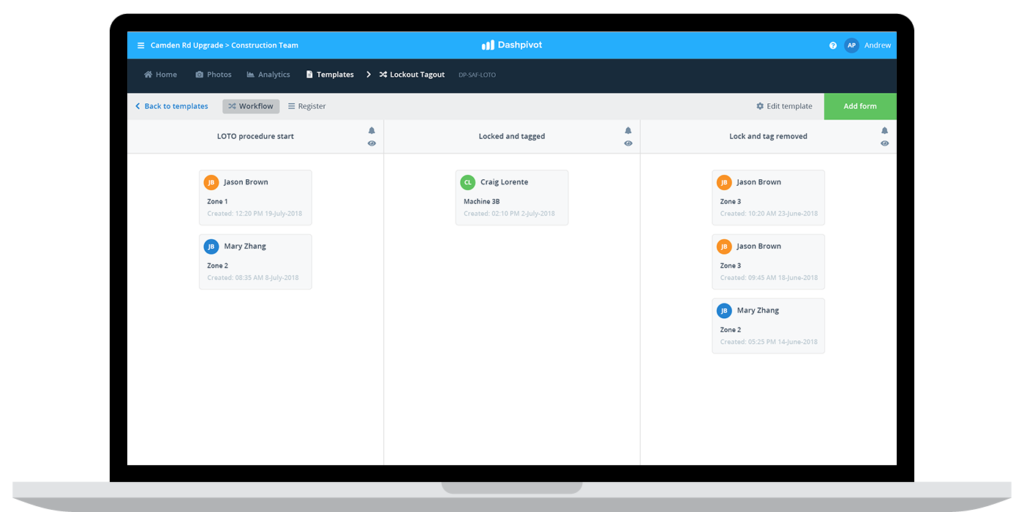Toggle visibility eye for Lock and tag removed
The width and height of the screenshot is (1024, 512).
[885, 144]
